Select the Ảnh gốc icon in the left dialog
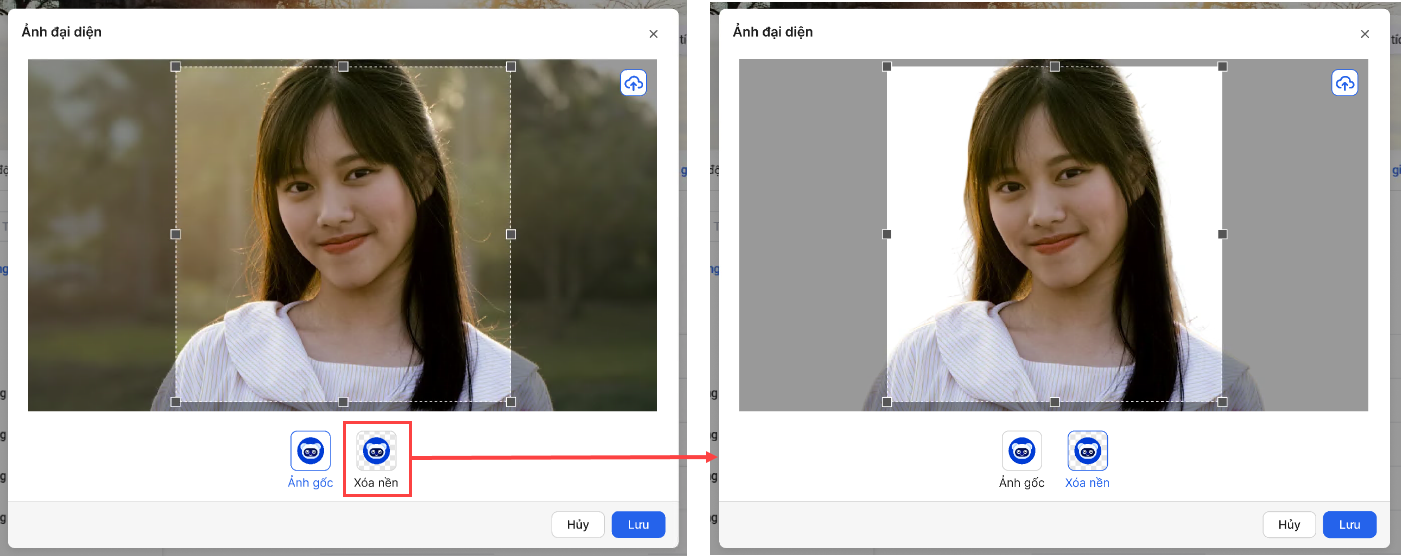The width and height of the screenshot is (1401, 556). click(310, 451)
